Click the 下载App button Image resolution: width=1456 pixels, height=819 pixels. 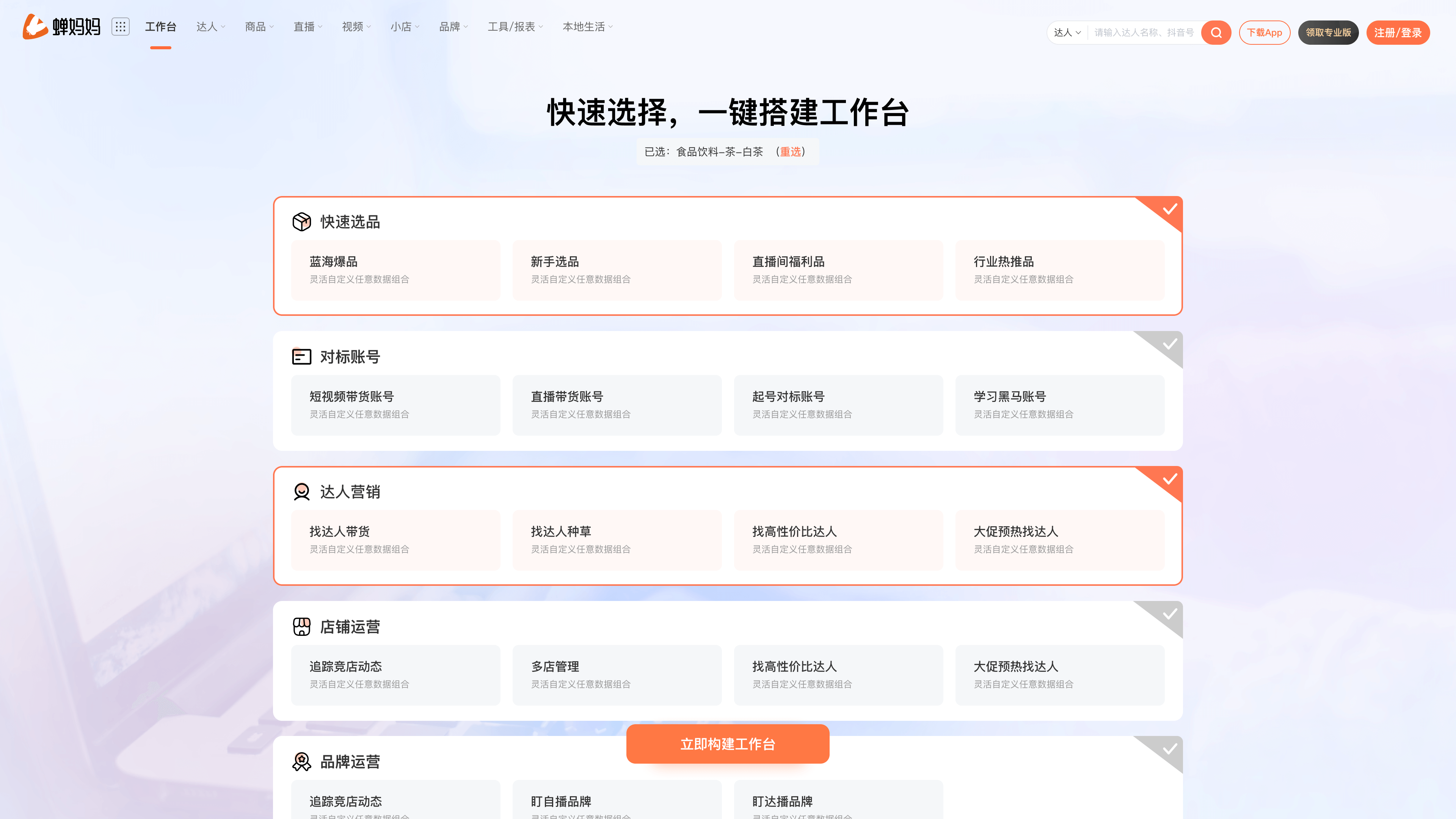click(1265, 33)
